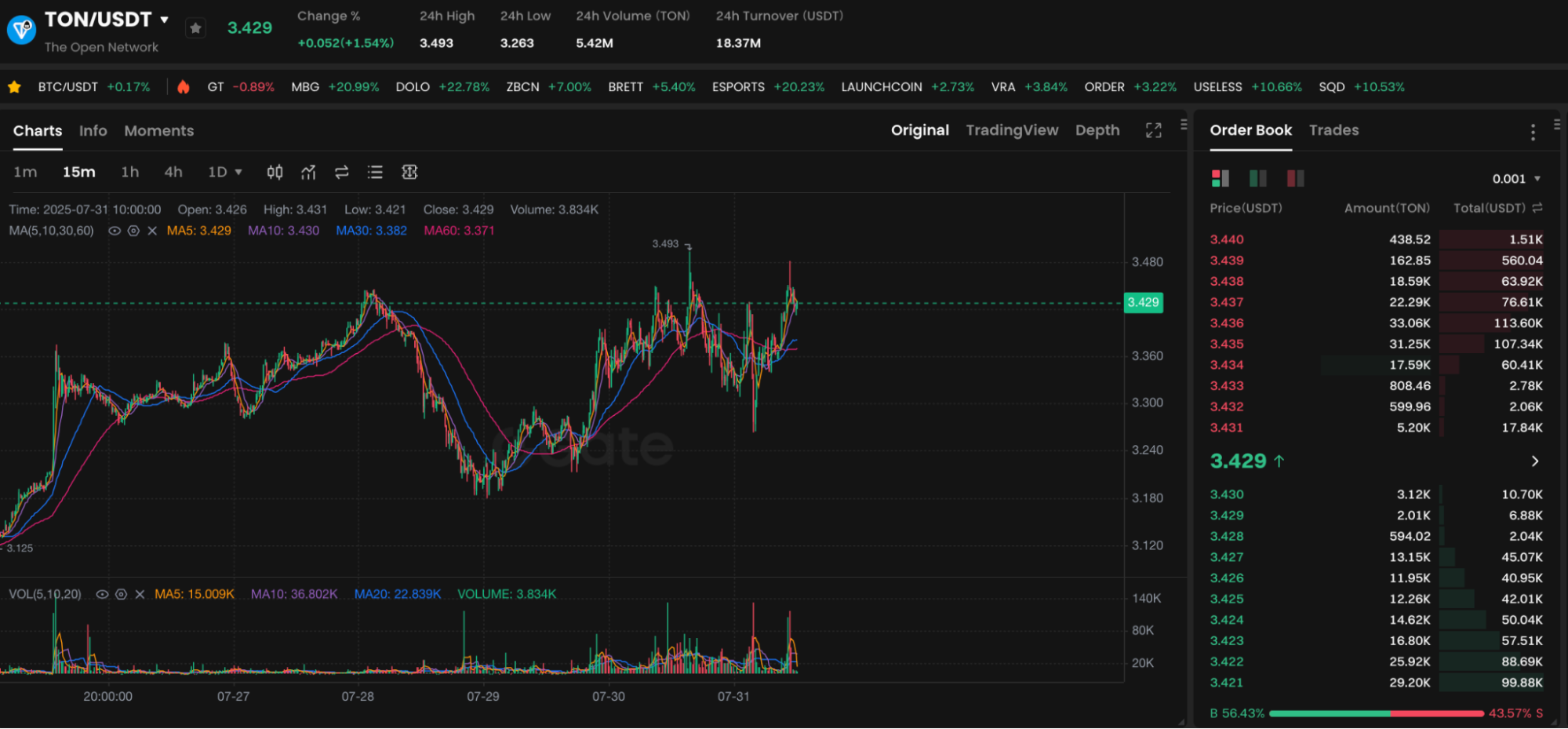1568x729 pixels.
Task: Open MA indicator settings hexagon icon
Action: tap(133, 231)
